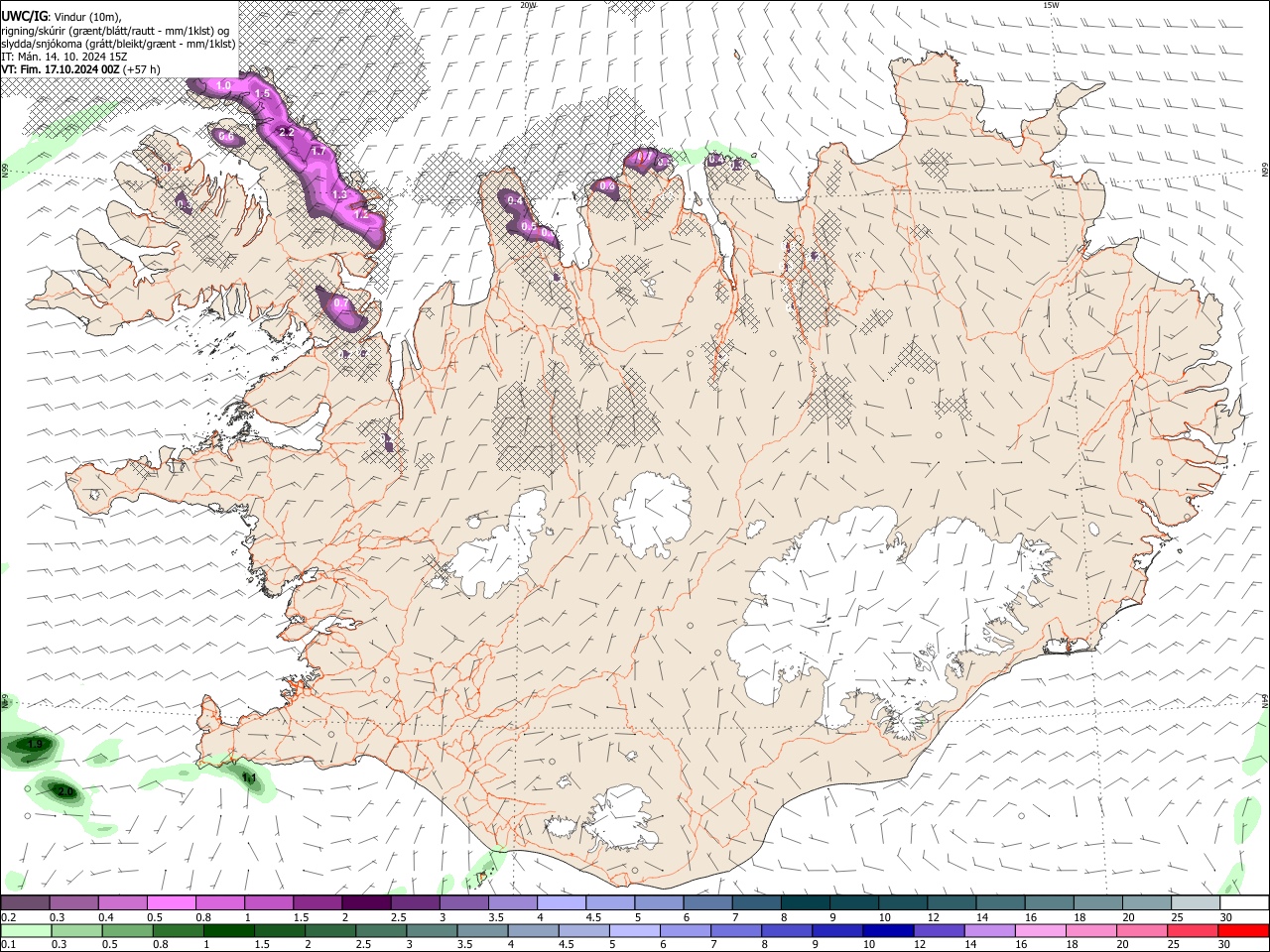Click the 2.2 snowfall value label

(x=287, y=132)
